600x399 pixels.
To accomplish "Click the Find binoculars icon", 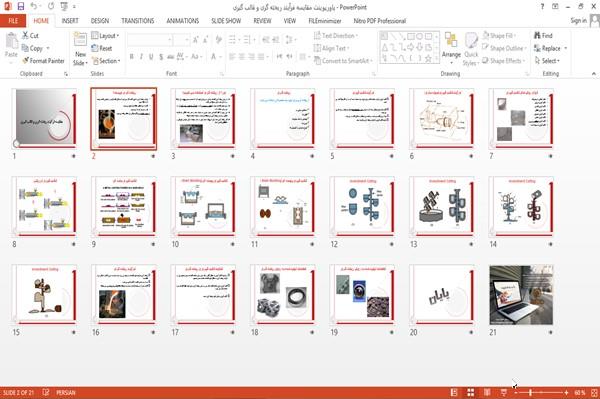I will click(x=537, y=35).
